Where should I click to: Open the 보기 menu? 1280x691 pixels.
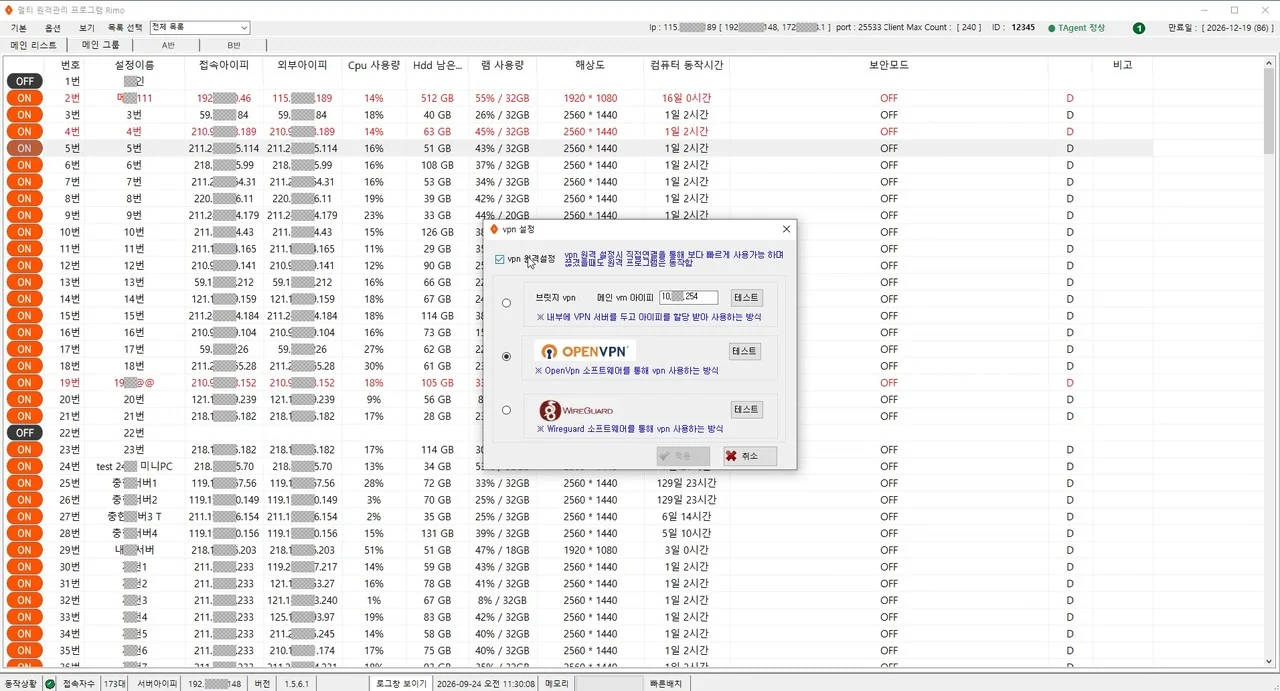click(87, 28)
